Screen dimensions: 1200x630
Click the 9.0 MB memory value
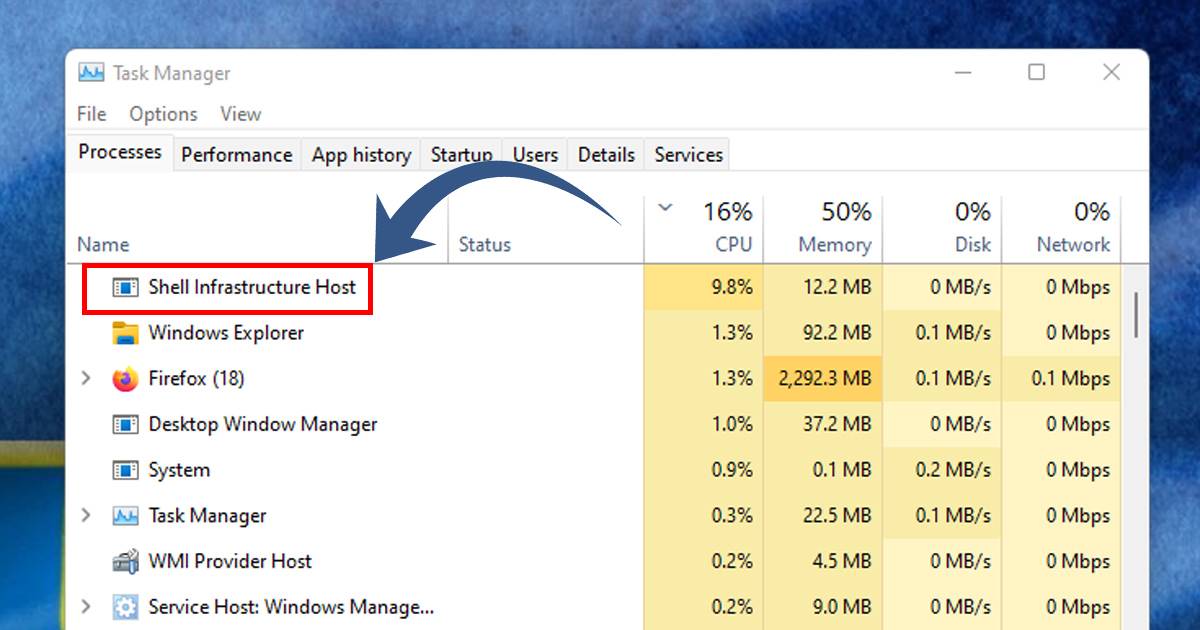842,607
